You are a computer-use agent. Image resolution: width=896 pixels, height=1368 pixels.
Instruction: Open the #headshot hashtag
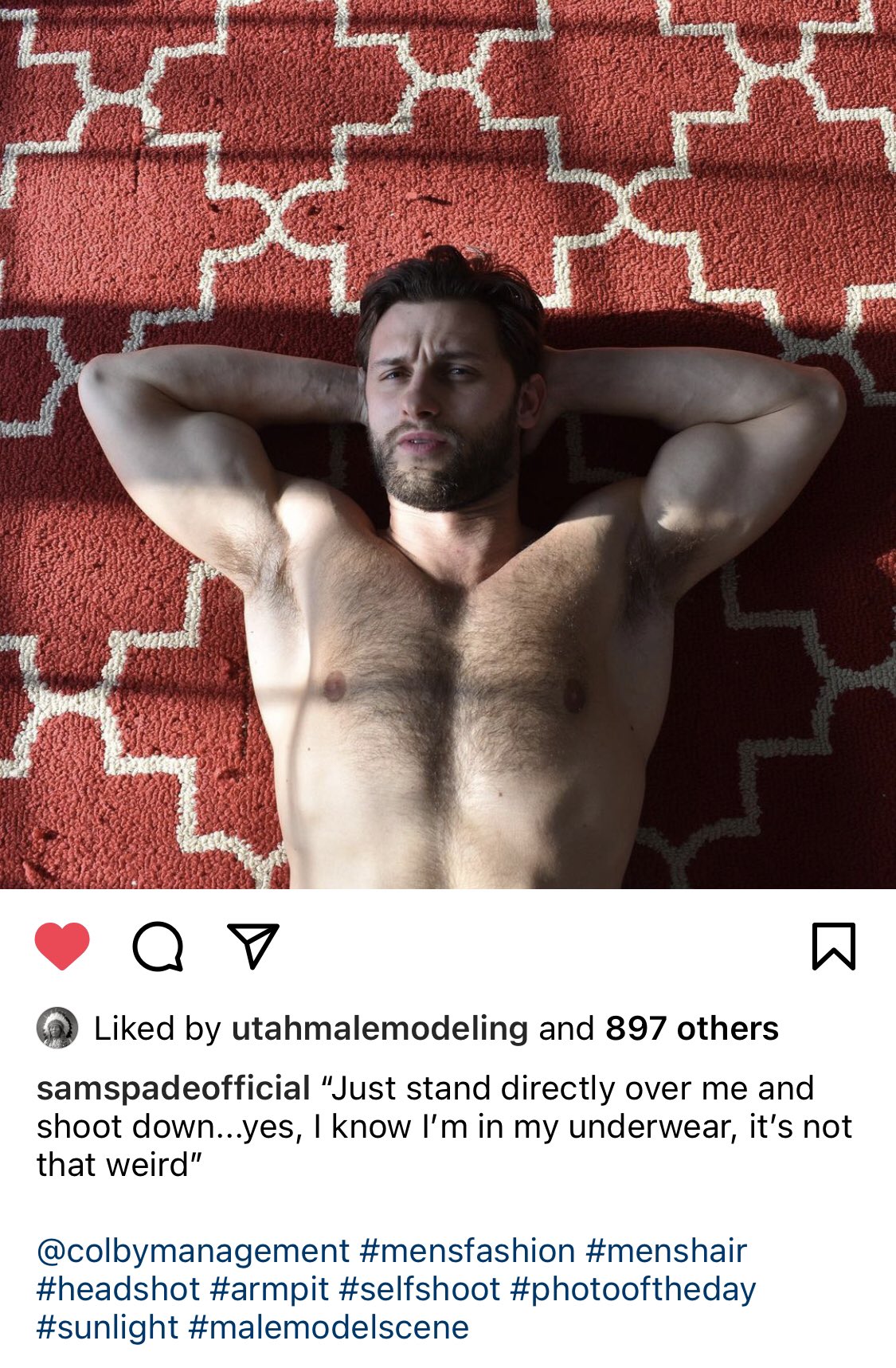(x=119, y=1290)
